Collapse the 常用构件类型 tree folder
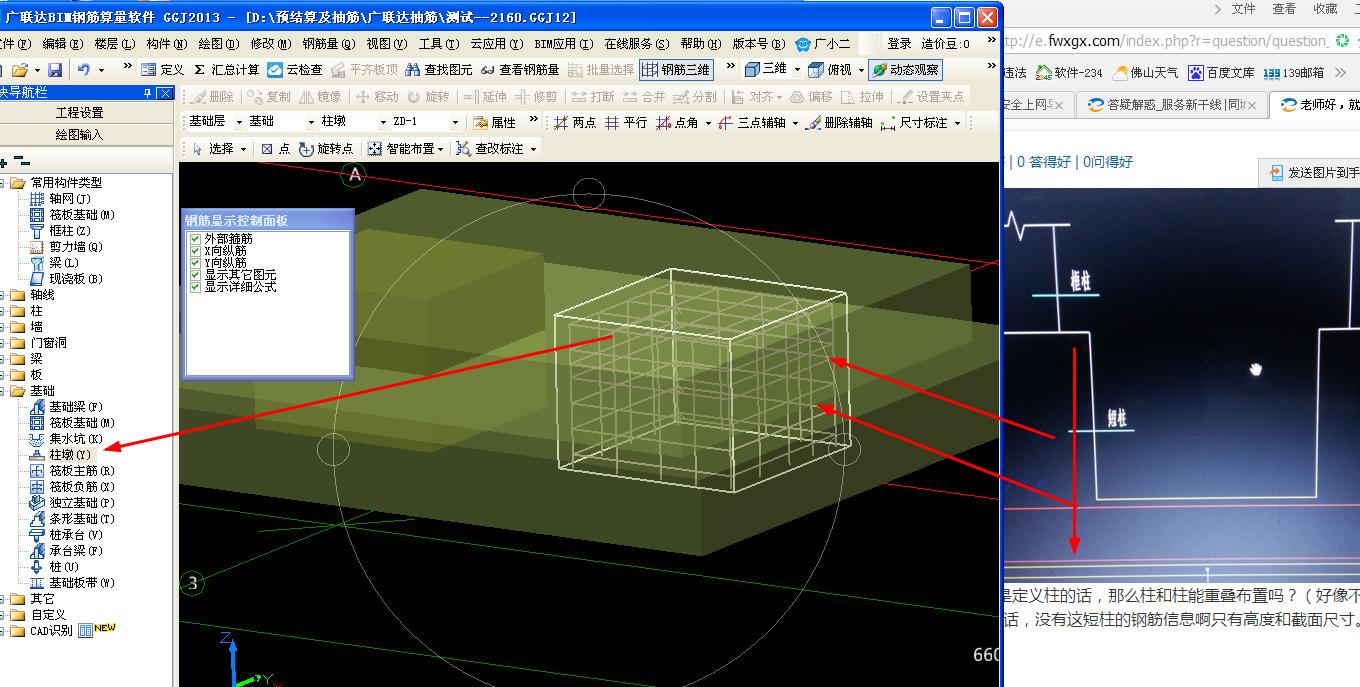The image size is (1360, 687). (x=3, y=183)
